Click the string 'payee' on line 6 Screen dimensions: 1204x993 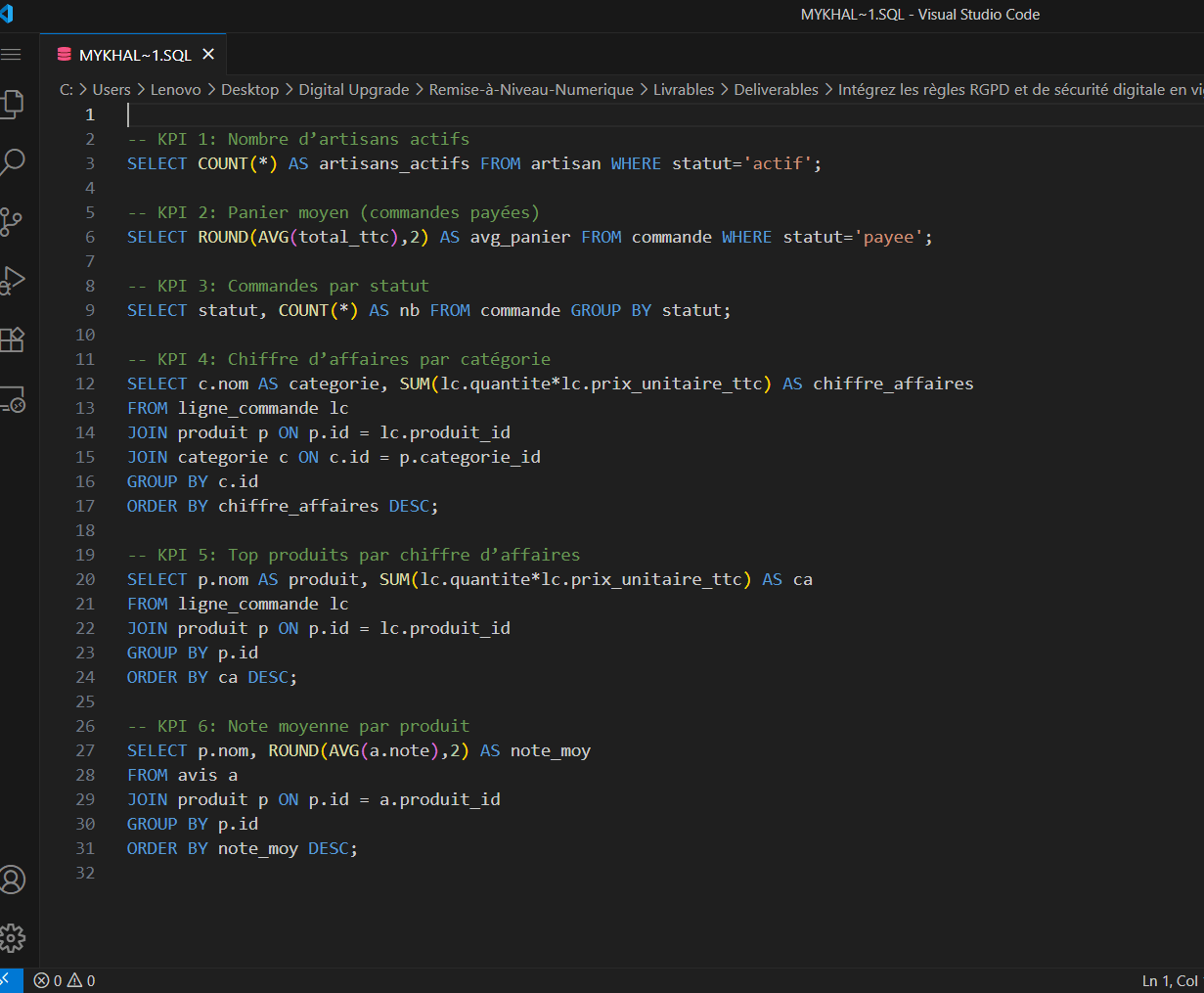pos(889,237)
